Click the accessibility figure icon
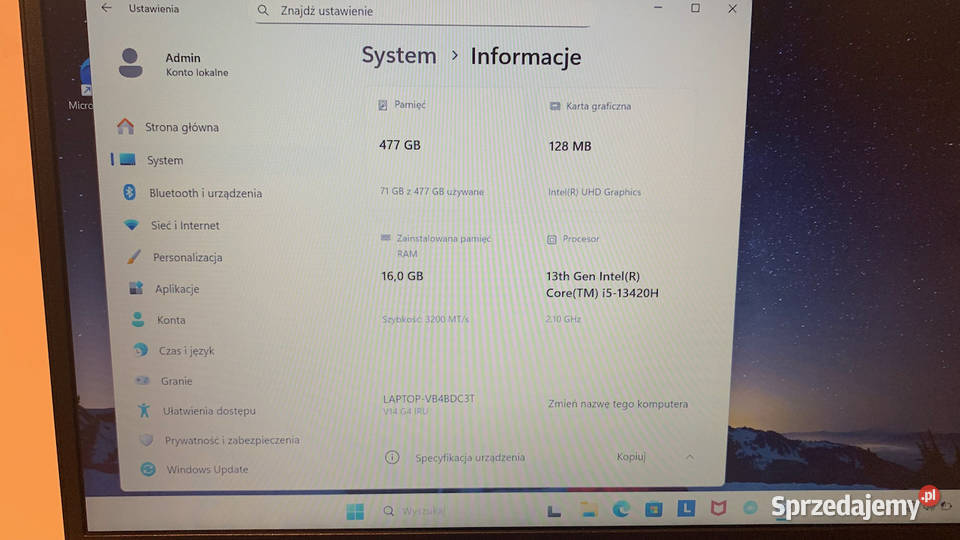The width and height of the screenshot is (960, 540). (144, 410)
